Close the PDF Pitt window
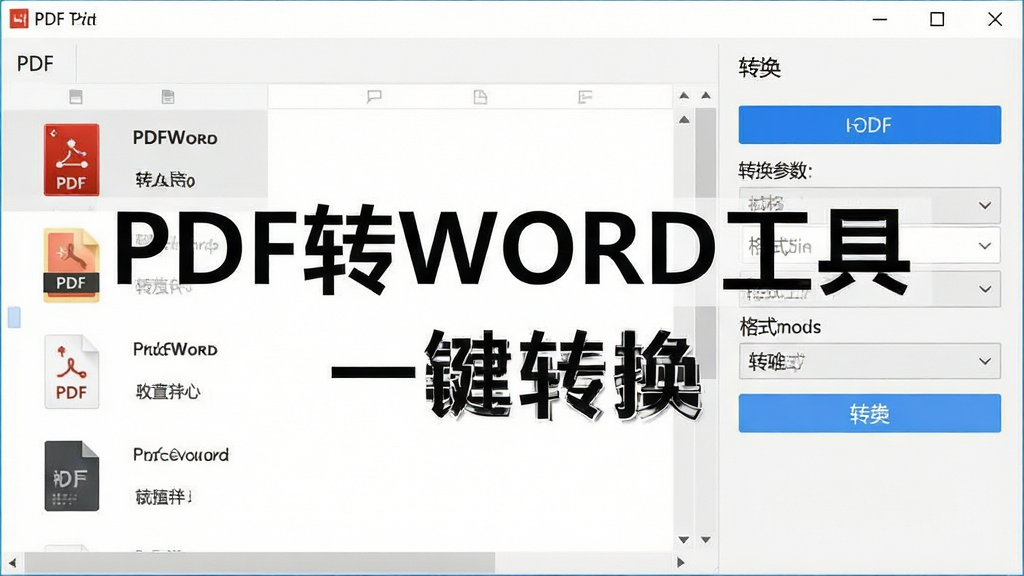Screen dimensions: 1024x576 [x=995, y=20]
